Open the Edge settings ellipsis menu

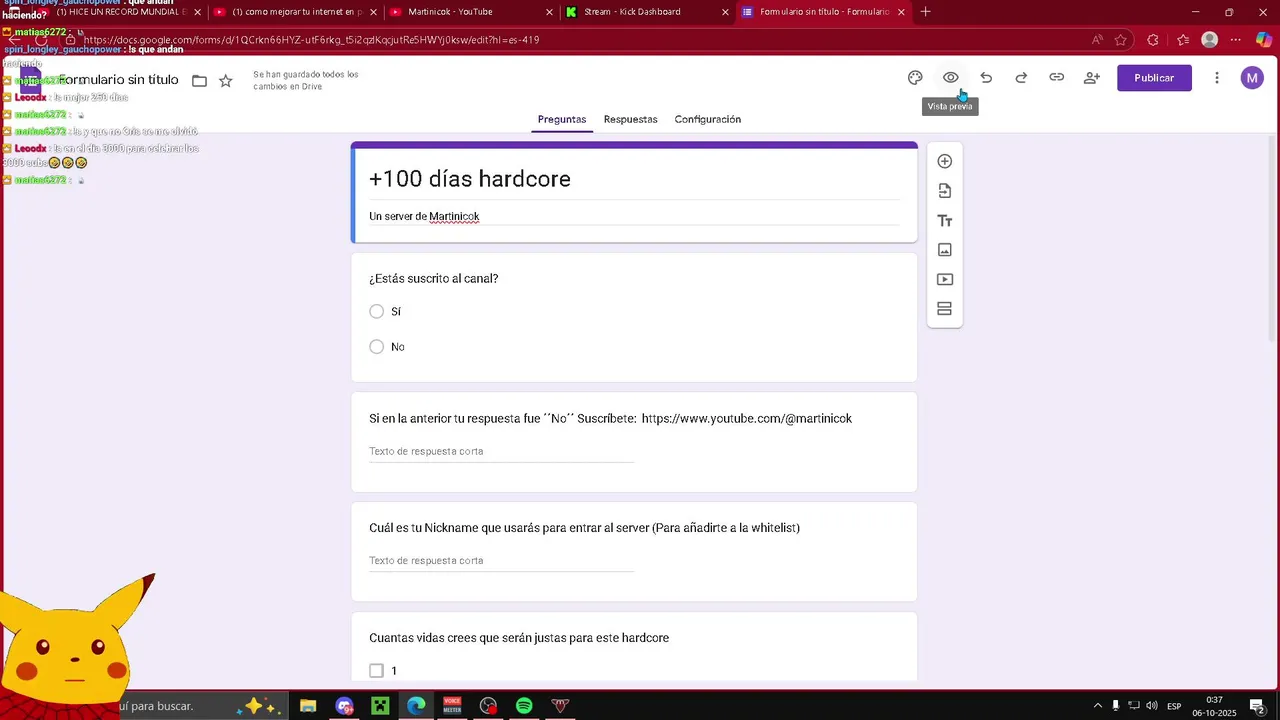[1236, 40]
